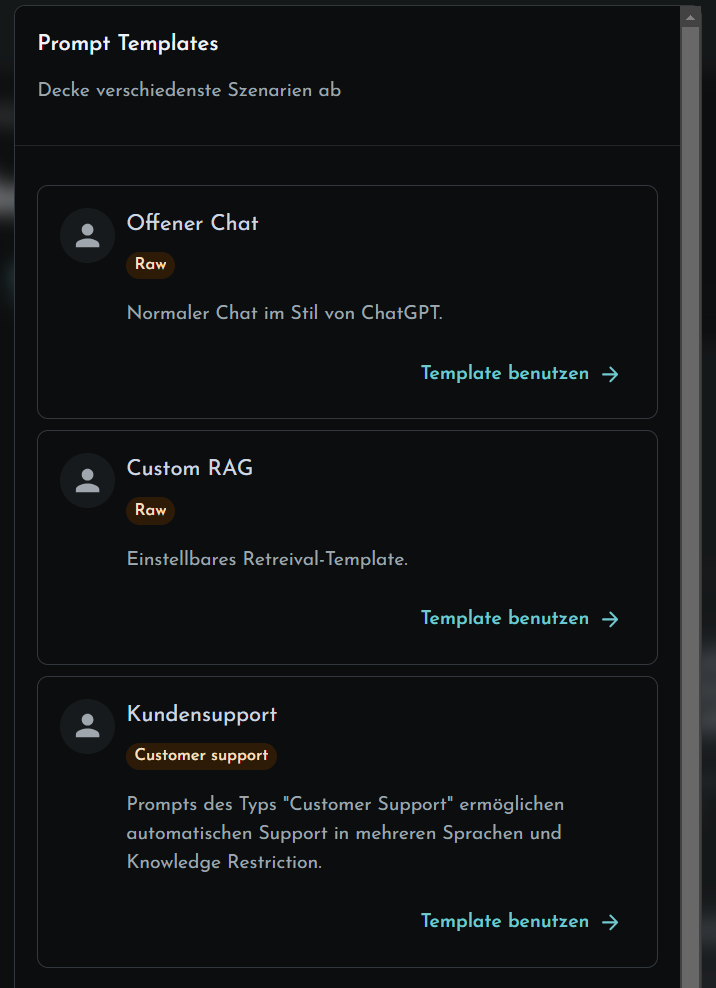Click the Offener Chat avatar icon
The image size is (716, 988).
tap(88, 235)
